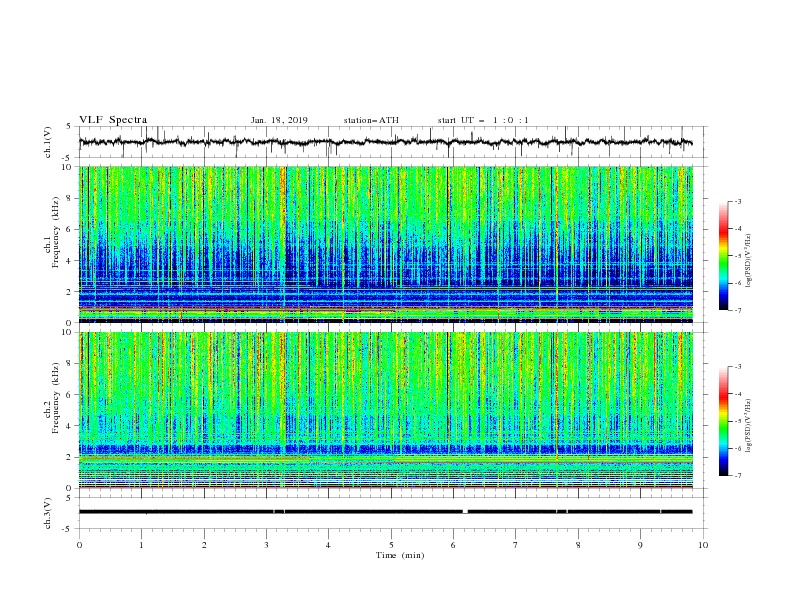Click the "station=ATH" label

click(371, 120)
